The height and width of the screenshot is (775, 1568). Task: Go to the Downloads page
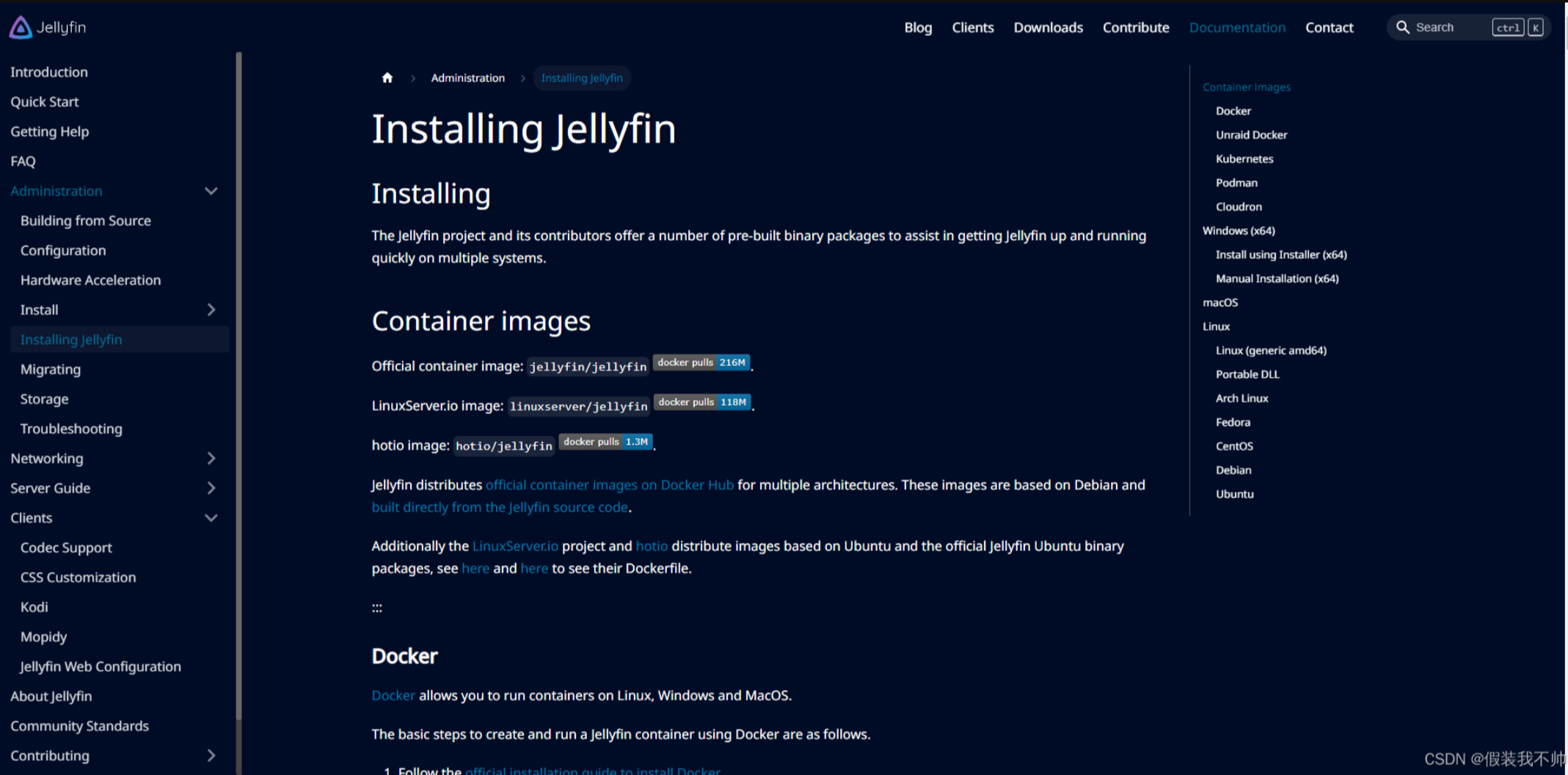tap(1048, 27)
